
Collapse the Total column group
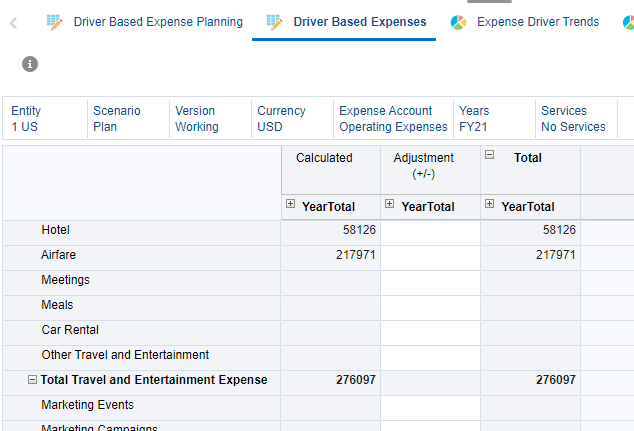point(489,154)
